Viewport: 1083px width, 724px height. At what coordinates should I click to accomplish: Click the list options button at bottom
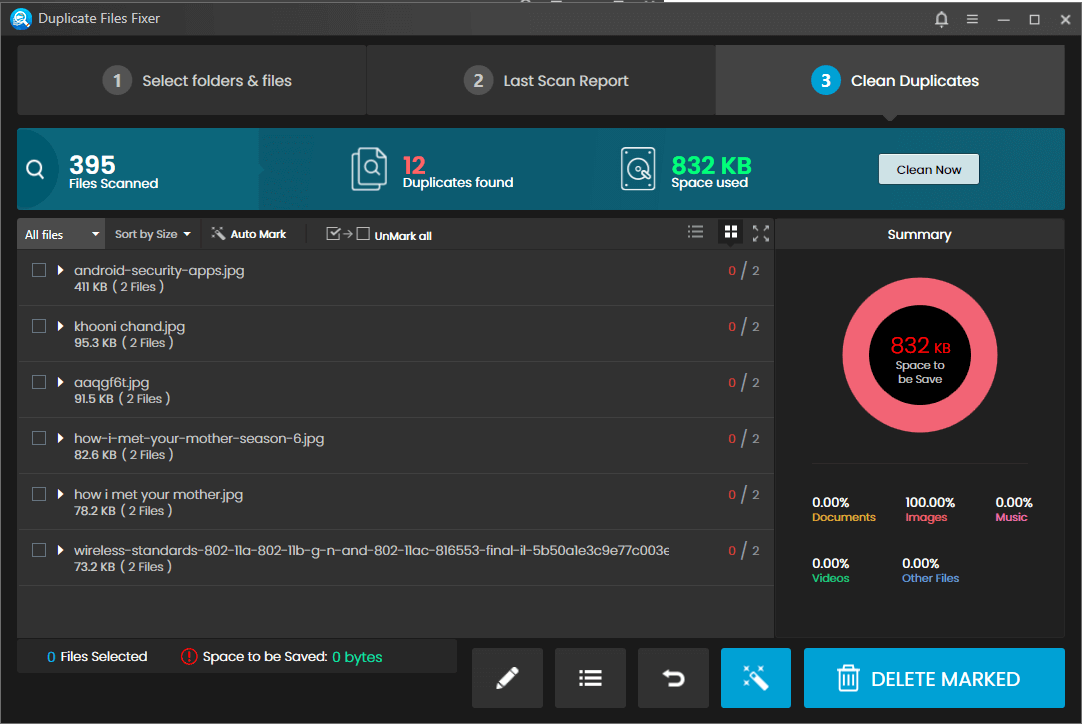point(590,678)
